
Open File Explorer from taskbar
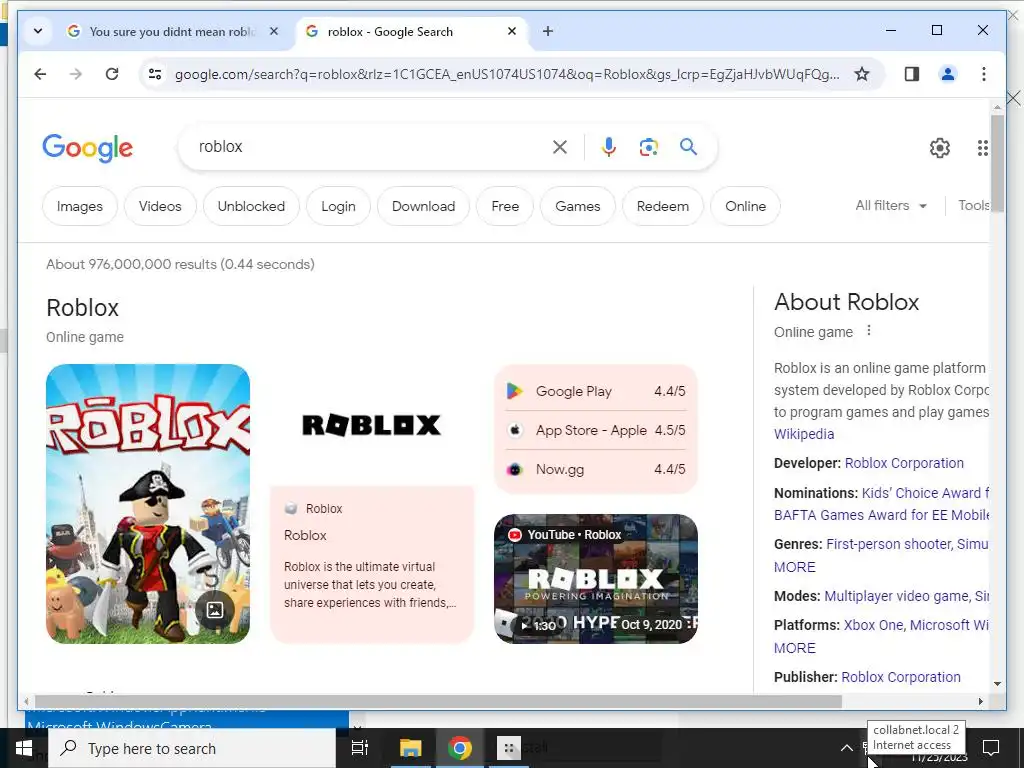coord(411,748)
